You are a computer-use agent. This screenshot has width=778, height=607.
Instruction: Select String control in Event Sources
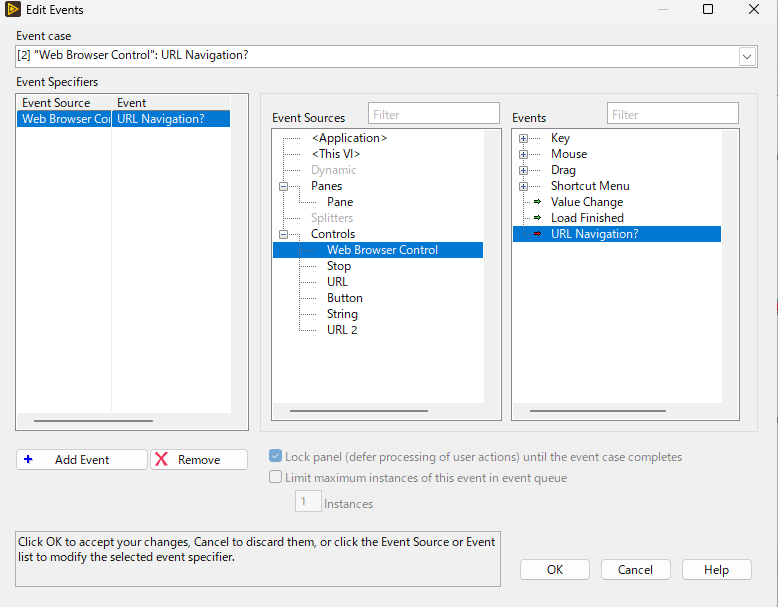[x=342, y=314]
